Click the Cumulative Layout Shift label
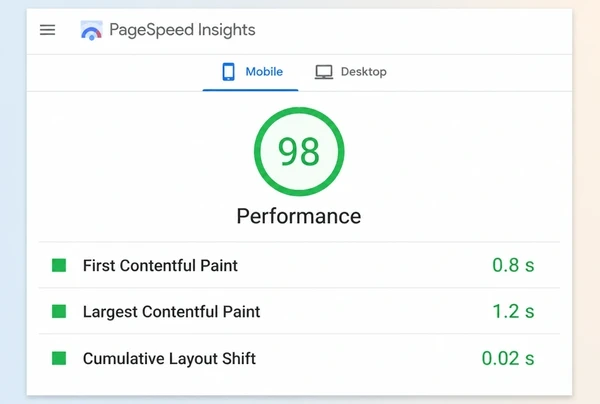 click(x=170, y=359)
